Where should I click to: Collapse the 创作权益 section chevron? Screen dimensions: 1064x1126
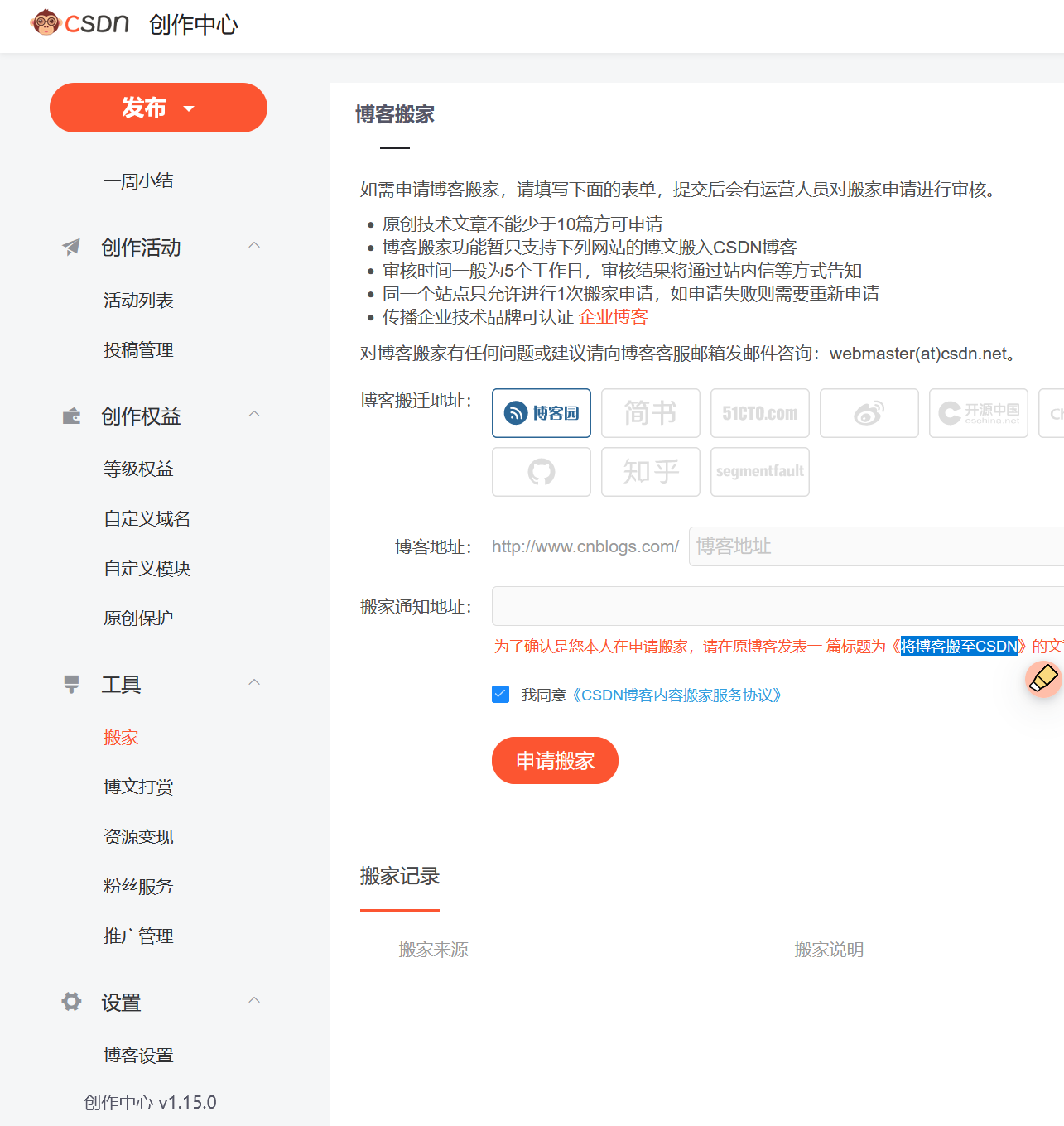(x=255, y=414)
